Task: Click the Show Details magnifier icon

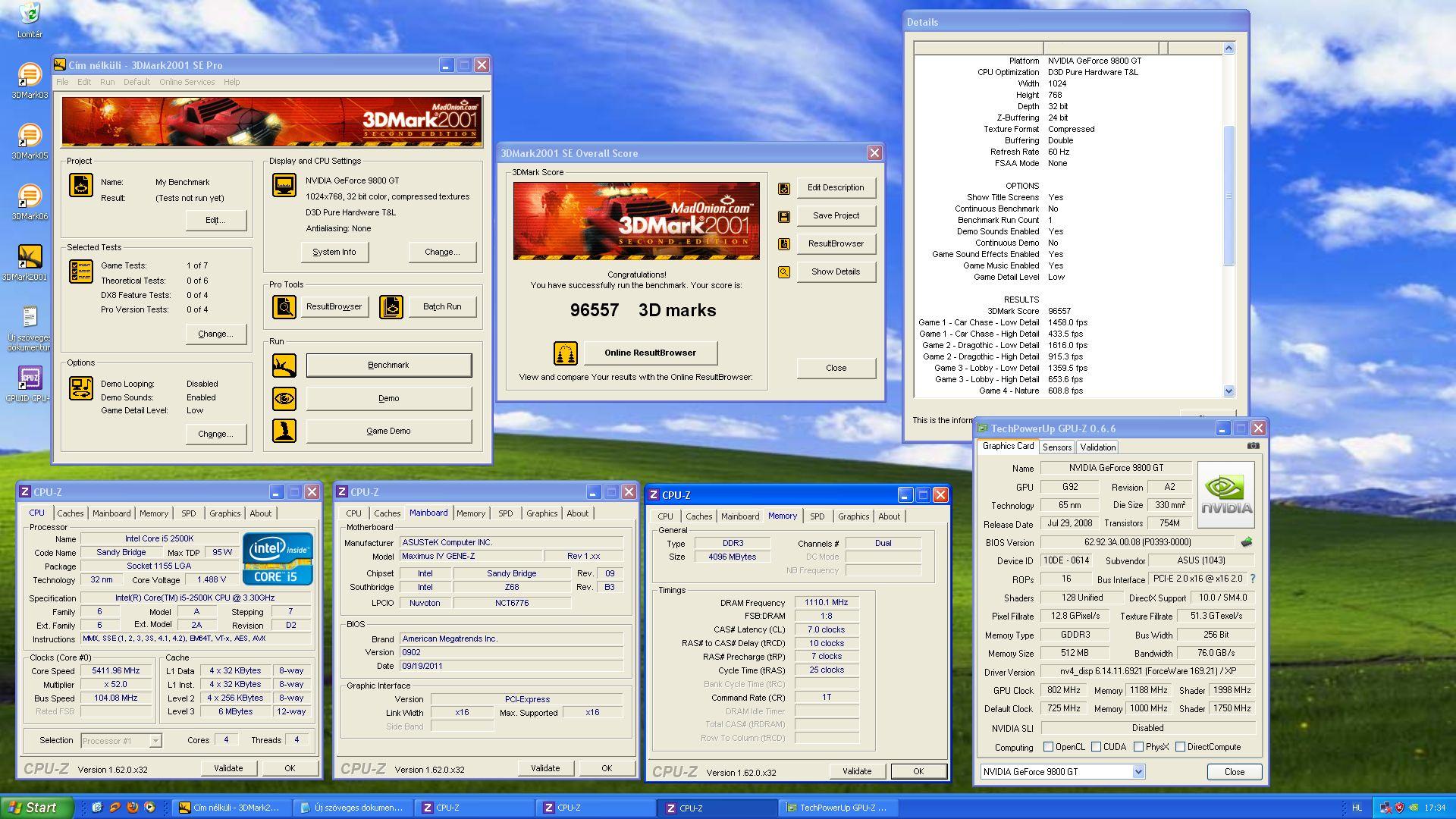Action: [784, 272]
